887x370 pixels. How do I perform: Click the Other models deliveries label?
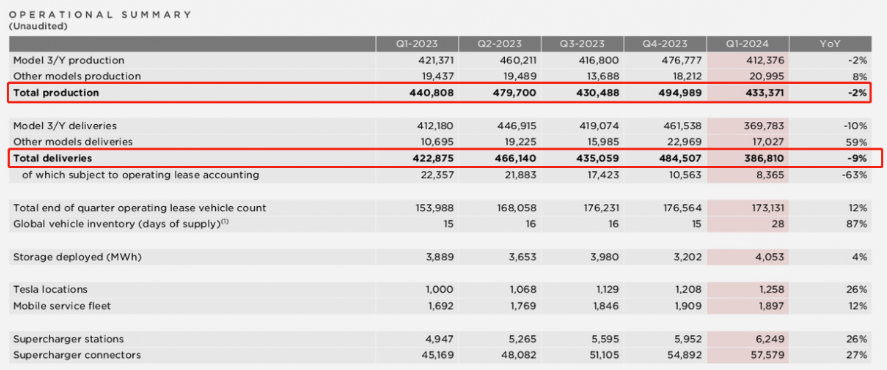point(73,141)
